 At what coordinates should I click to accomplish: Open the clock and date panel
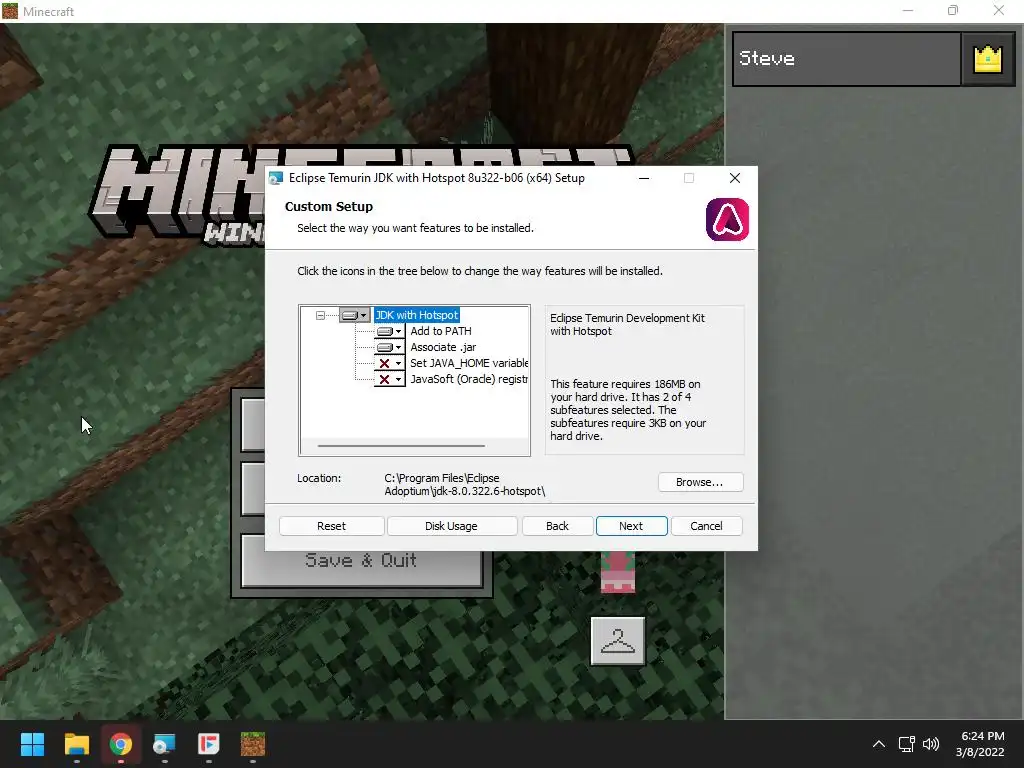(x=980, y=744)
